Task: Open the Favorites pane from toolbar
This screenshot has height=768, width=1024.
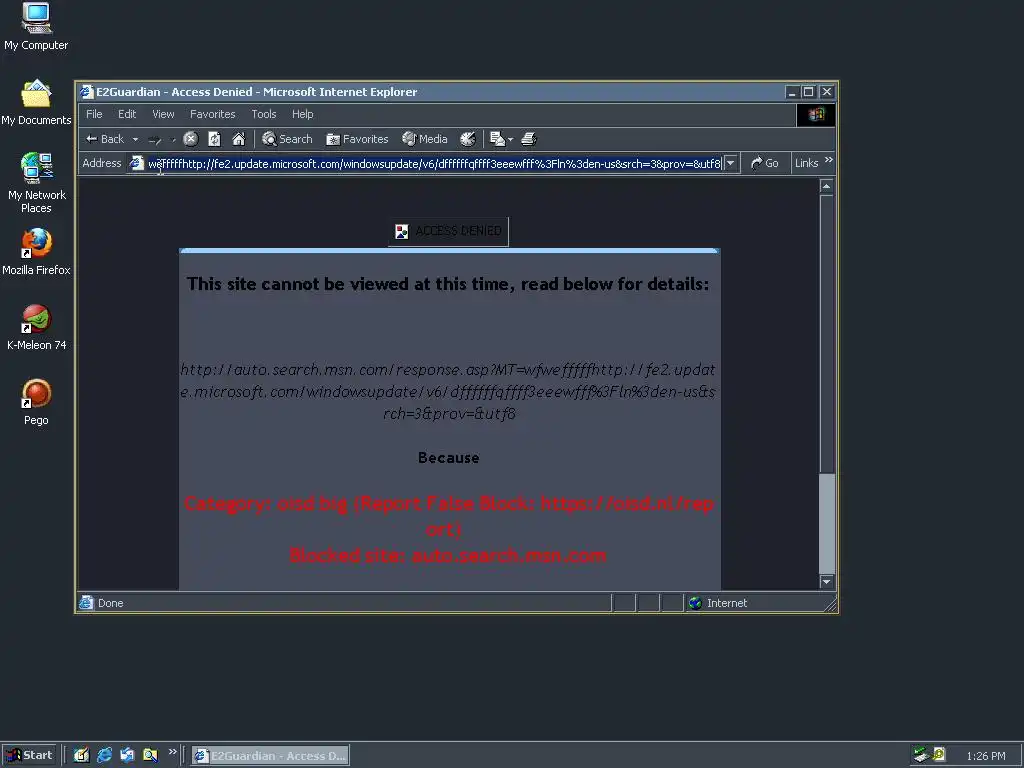Action: tap(357, 139)
